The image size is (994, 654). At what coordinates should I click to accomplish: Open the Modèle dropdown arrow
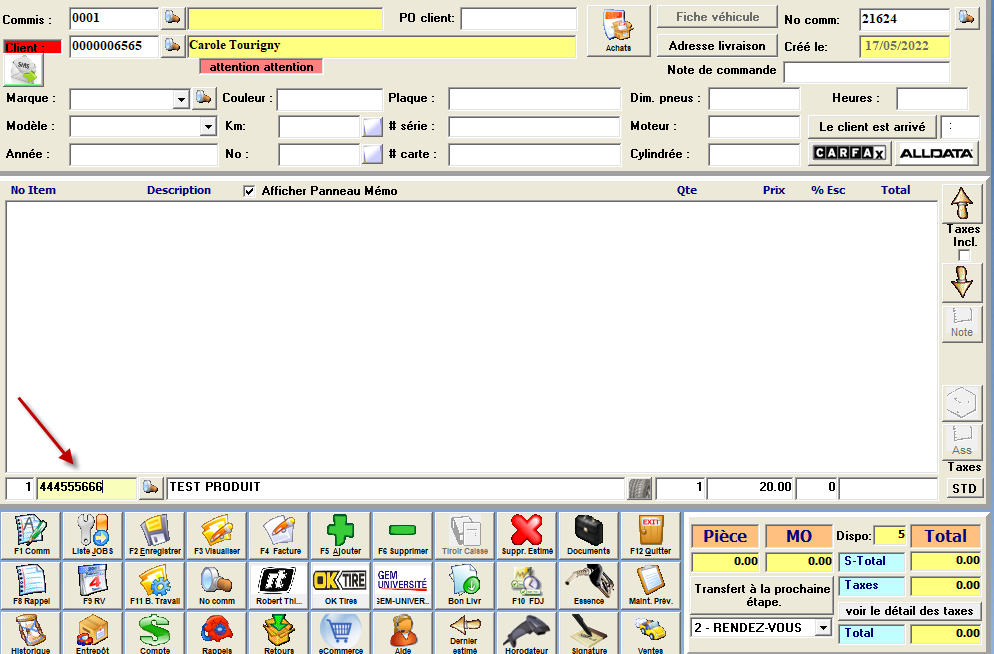[x=208, y=127]
